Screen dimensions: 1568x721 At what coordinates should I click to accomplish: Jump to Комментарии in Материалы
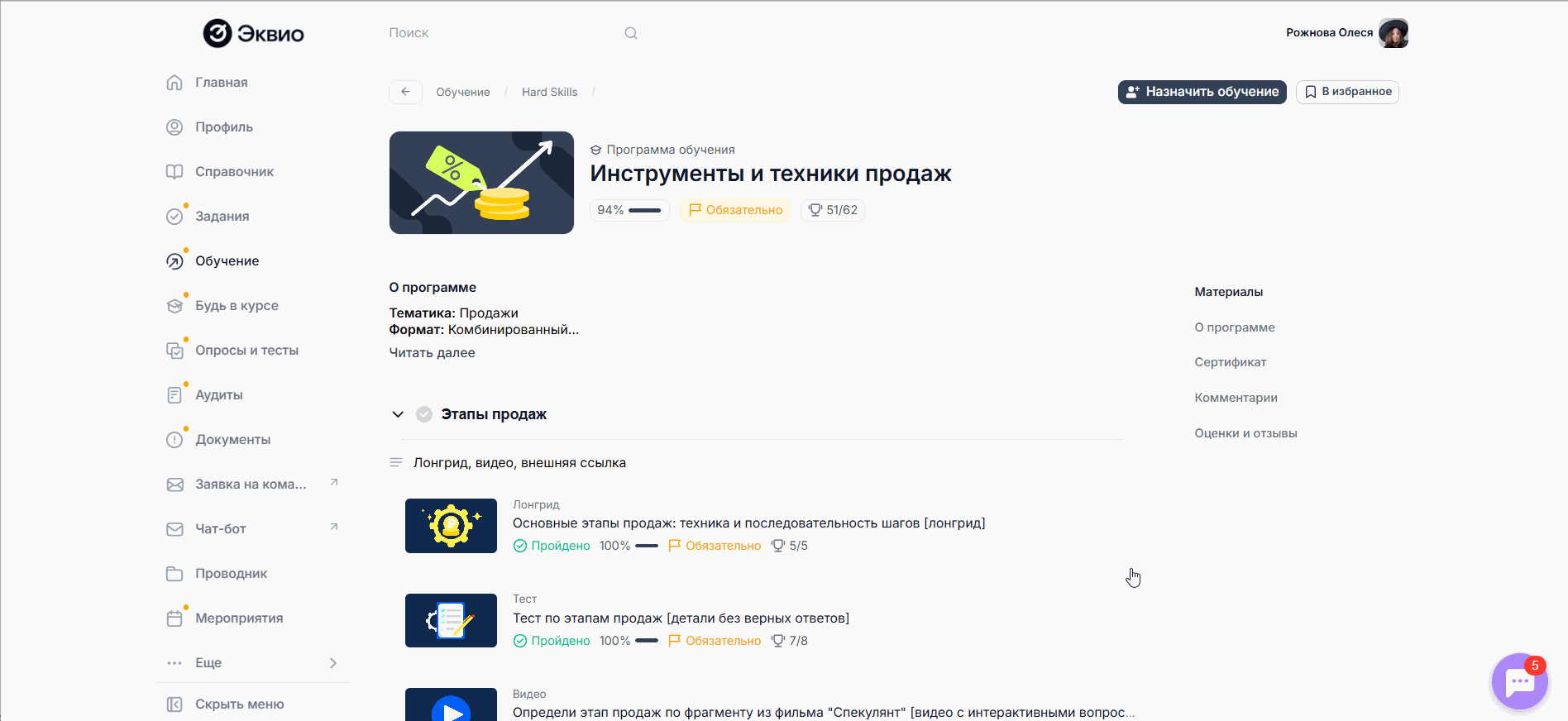1236,398
